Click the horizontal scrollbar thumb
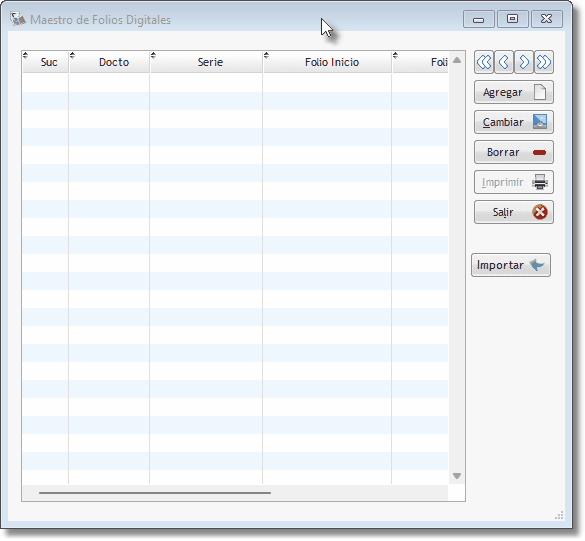The height and width of the screenshot is (541, 585). point(155,493)
